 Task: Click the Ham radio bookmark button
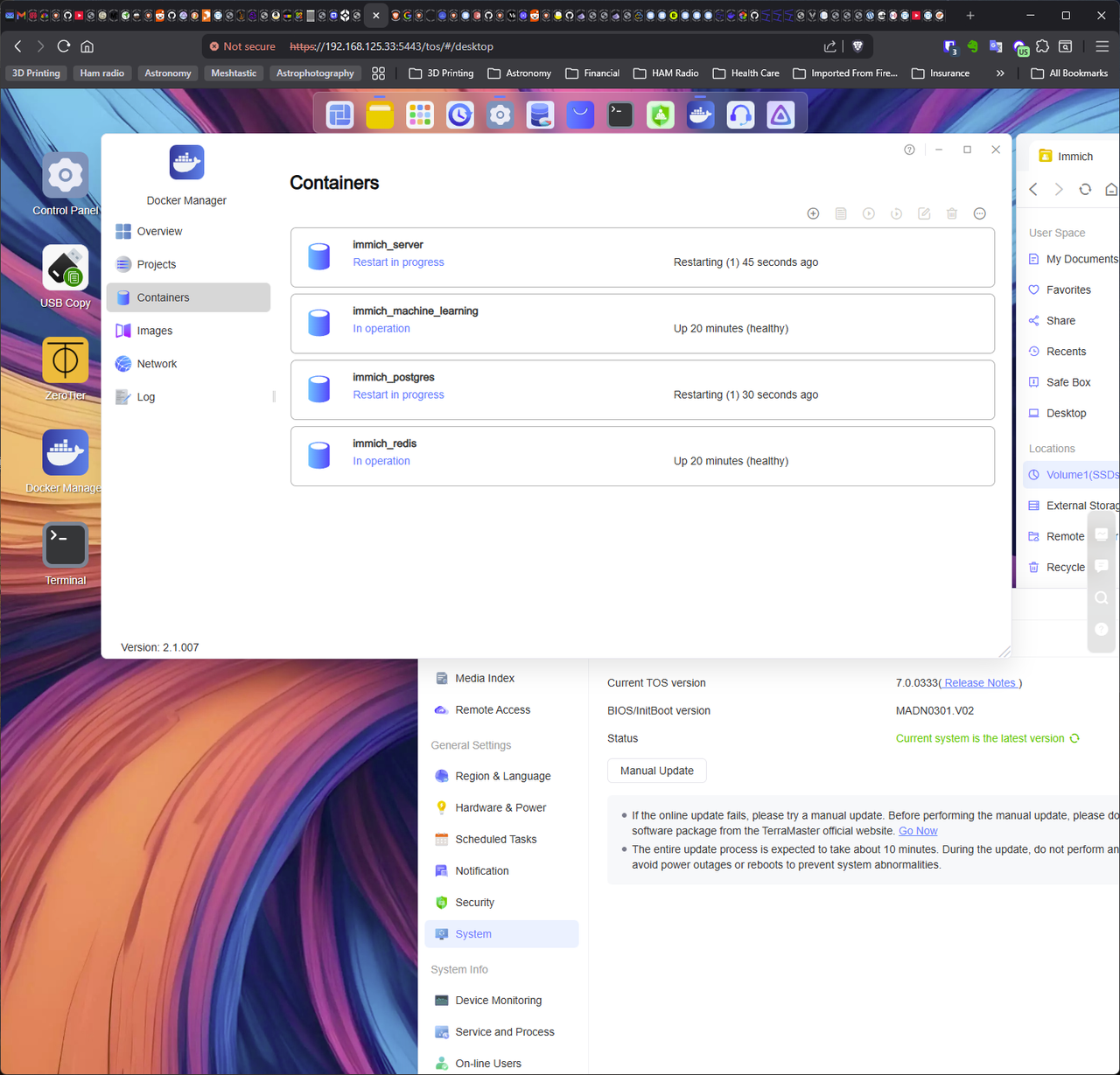(102, 73)
